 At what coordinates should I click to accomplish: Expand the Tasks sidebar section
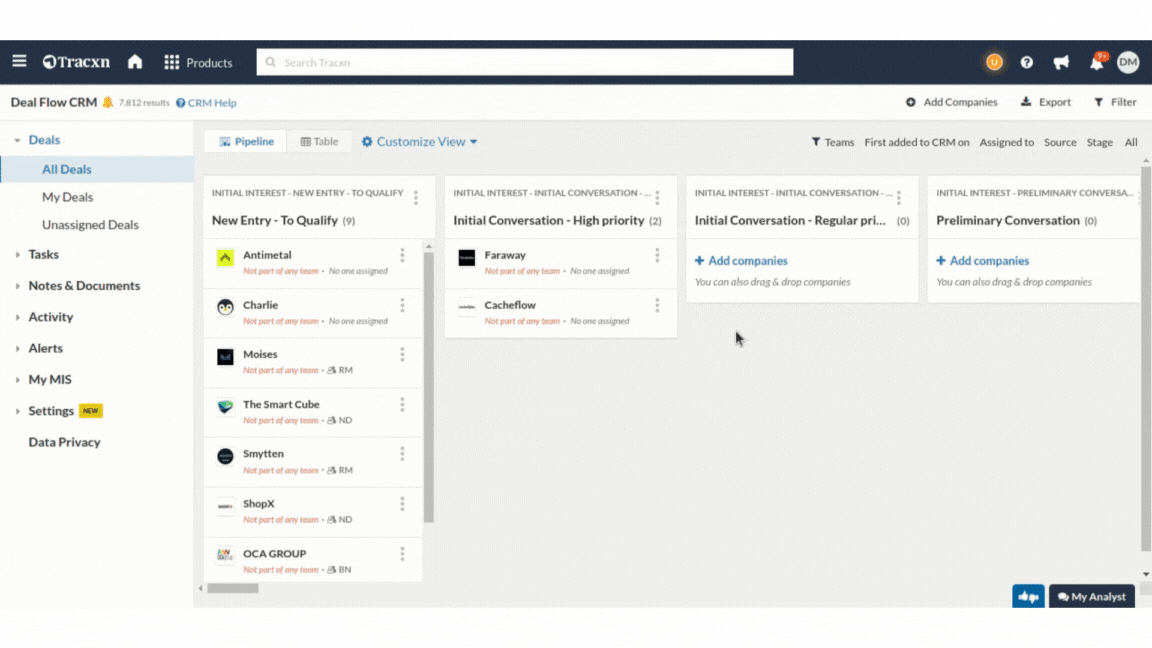tap(43, 254)
